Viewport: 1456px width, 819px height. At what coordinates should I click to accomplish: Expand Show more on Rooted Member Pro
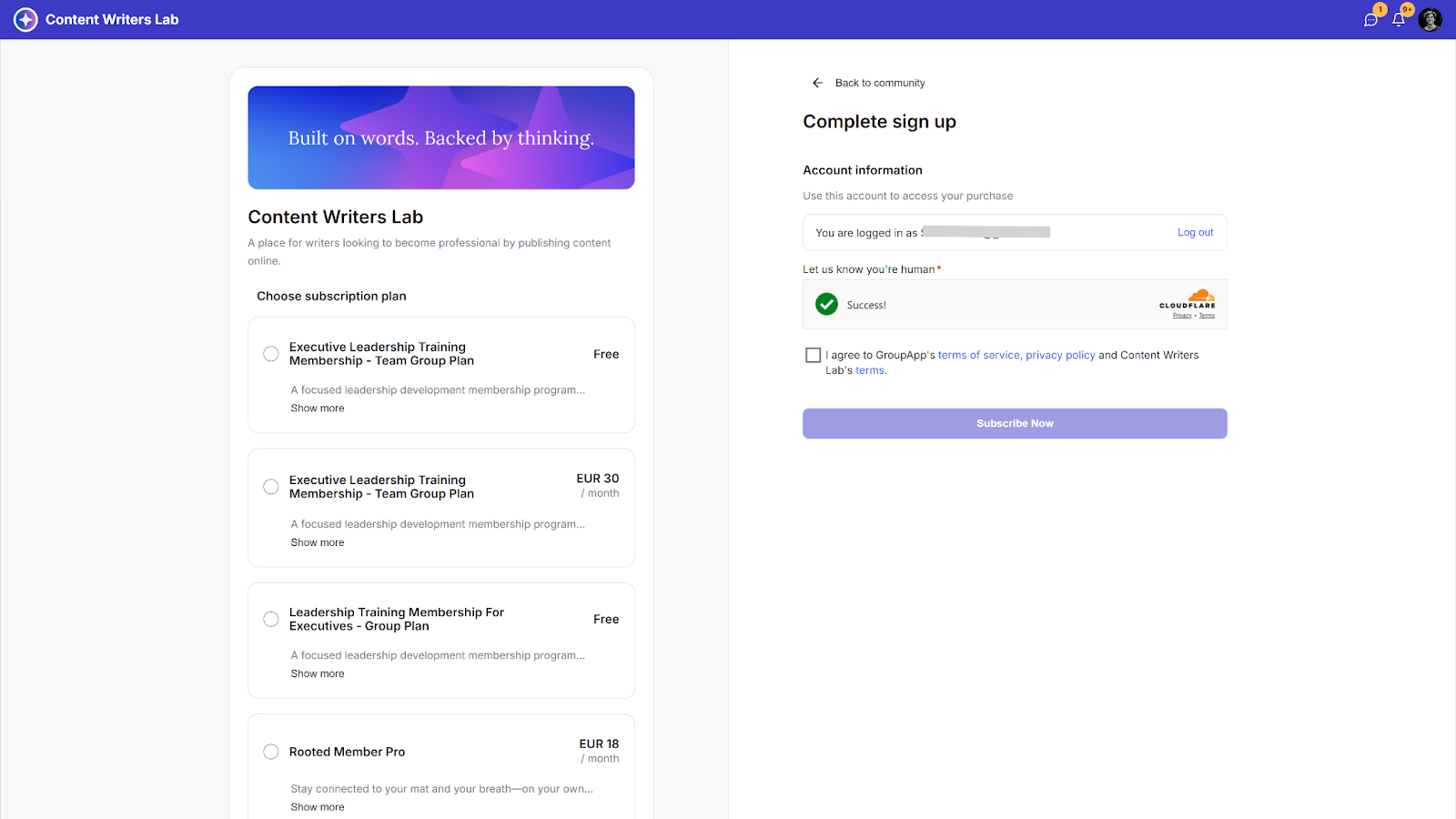(318, 807)
